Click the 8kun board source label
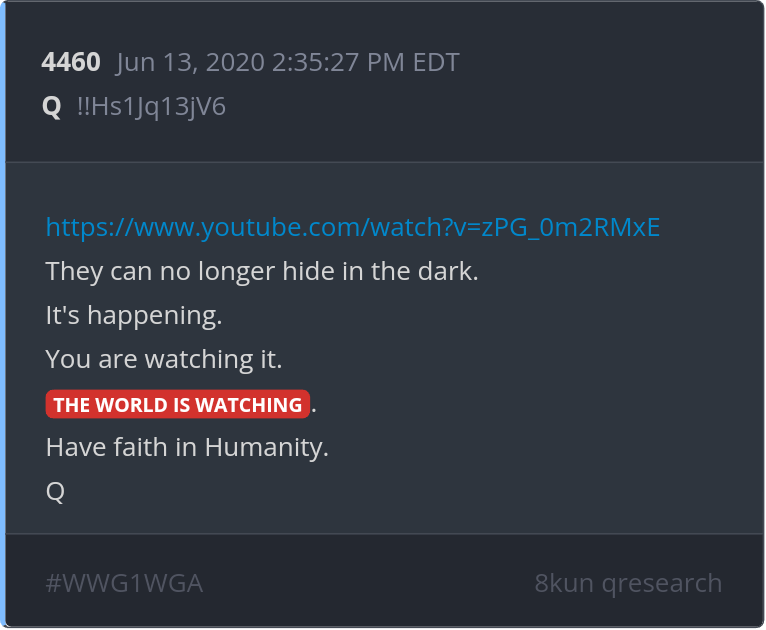Screen dimensions: 766x630 coord(564,583)
